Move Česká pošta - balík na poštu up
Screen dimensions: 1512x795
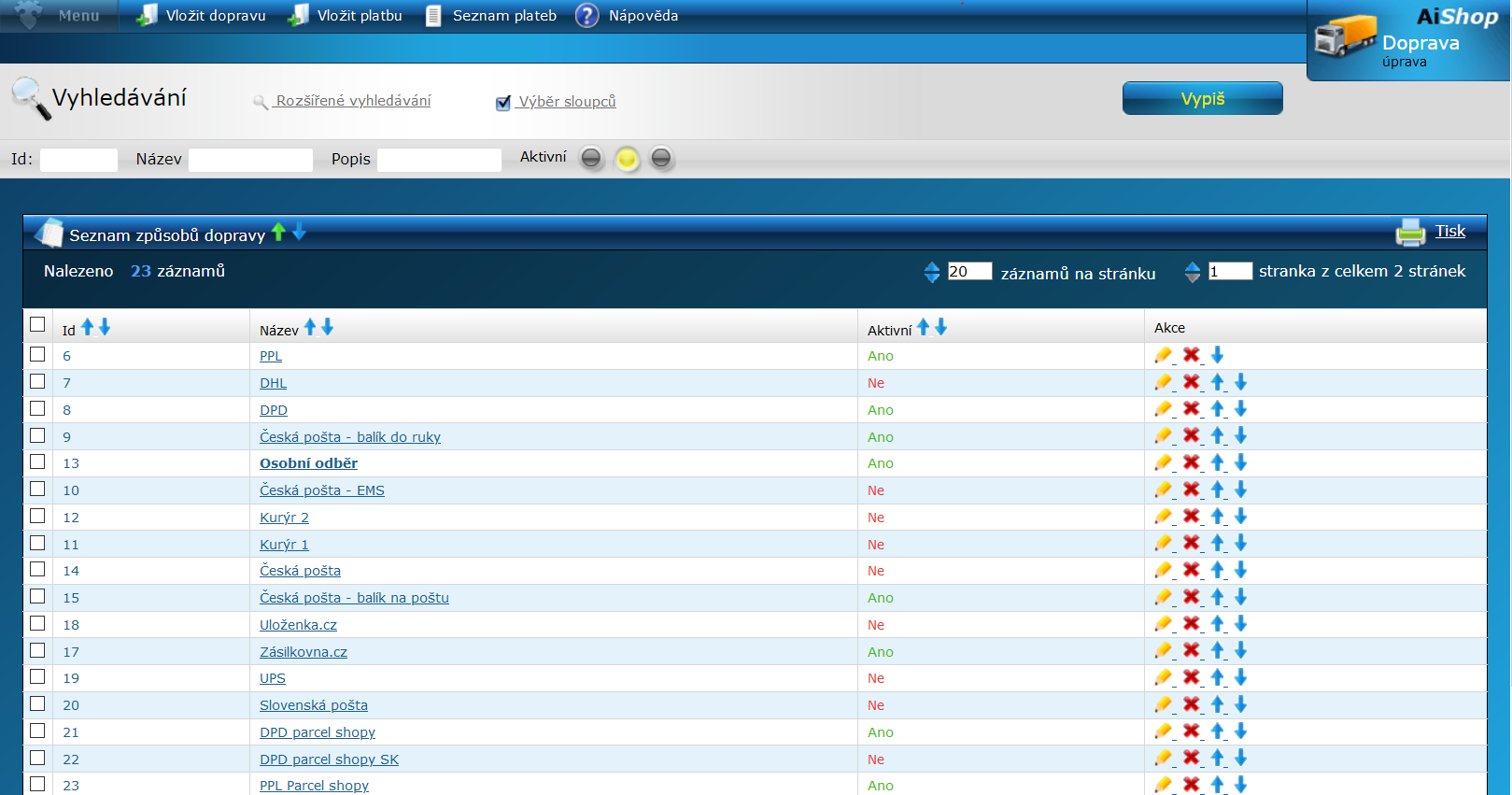pos(1218,597)
